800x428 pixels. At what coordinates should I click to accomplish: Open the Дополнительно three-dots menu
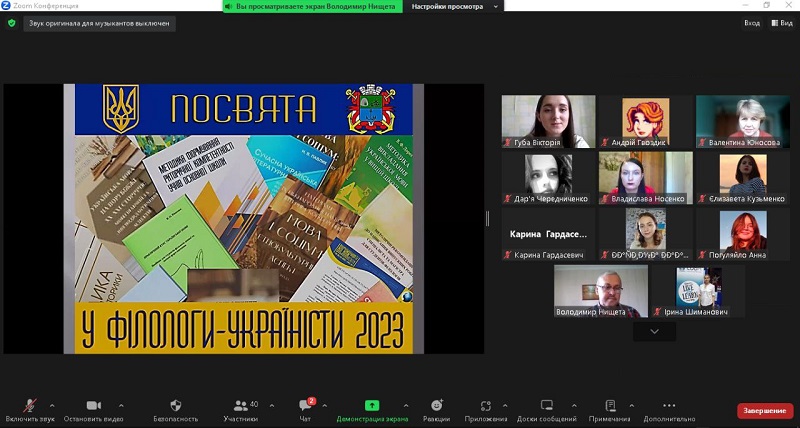(x=669, y=406)
